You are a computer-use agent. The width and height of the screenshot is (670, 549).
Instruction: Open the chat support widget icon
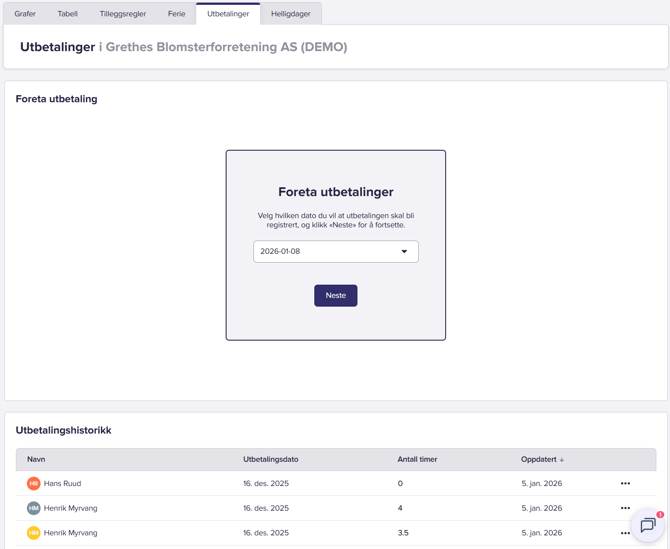tap(647, 525)
